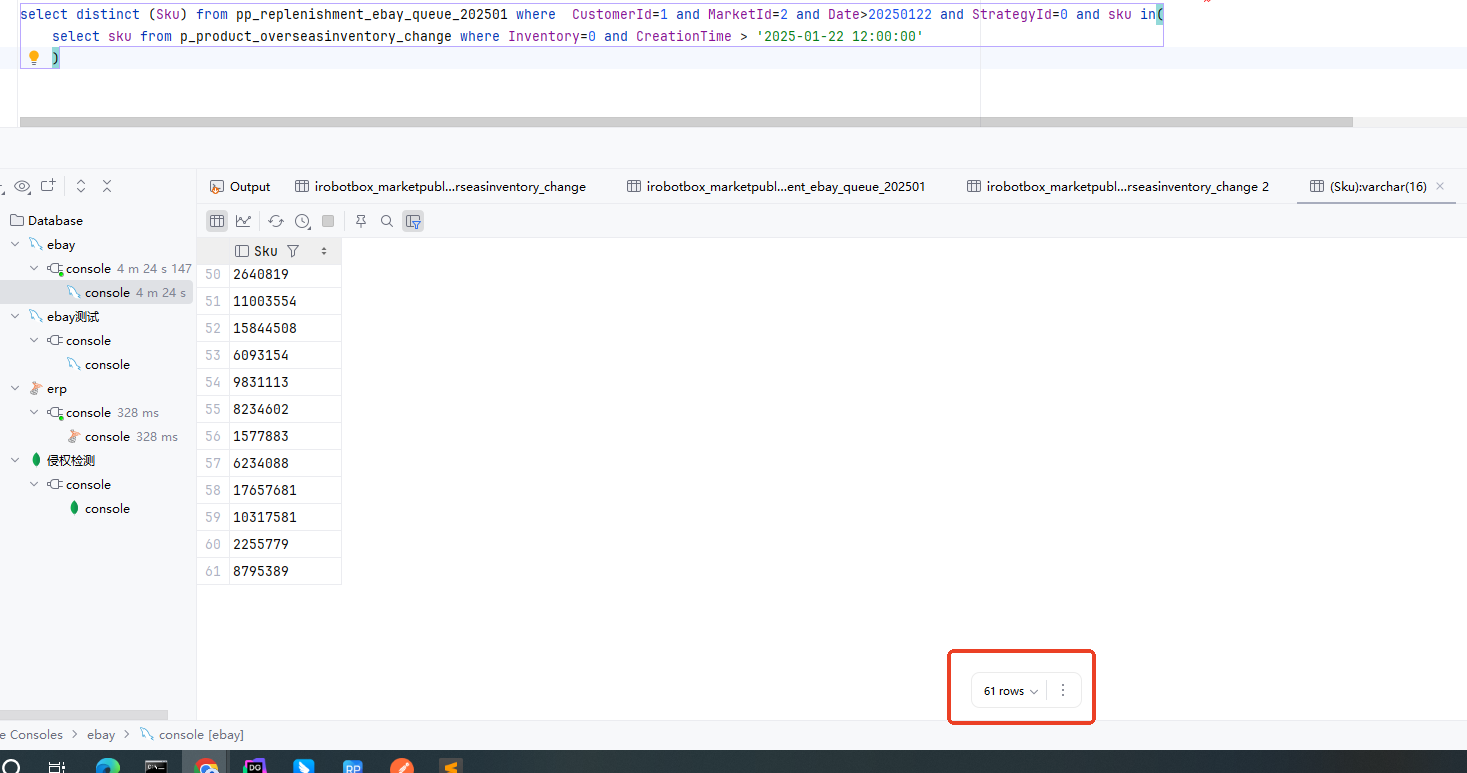Expand all items in services tree
Viewport: 1467px width, 773px height.
click(81, 186)
